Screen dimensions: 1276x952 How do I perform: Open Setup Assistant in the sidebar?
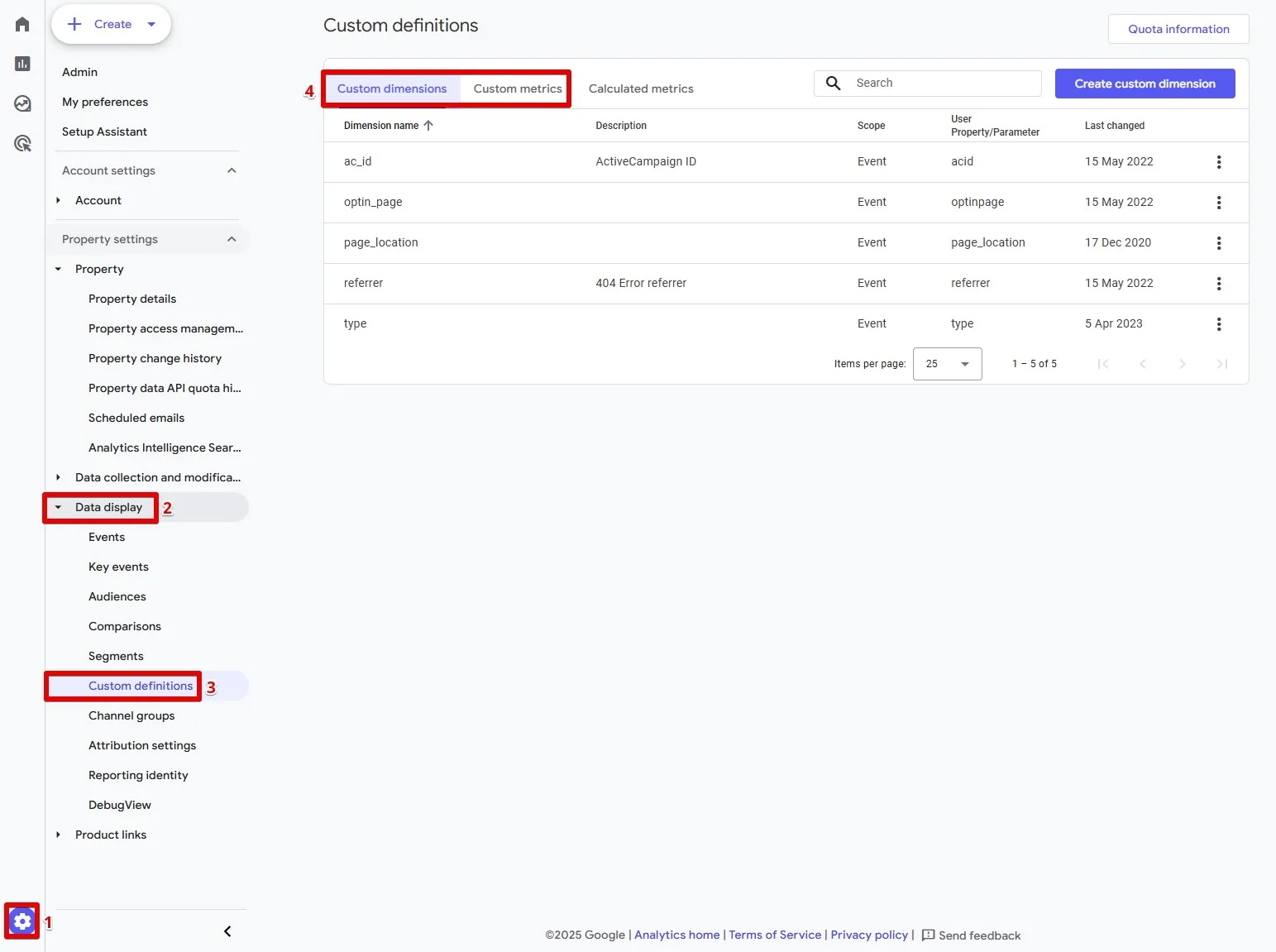(x=104, y=132)
